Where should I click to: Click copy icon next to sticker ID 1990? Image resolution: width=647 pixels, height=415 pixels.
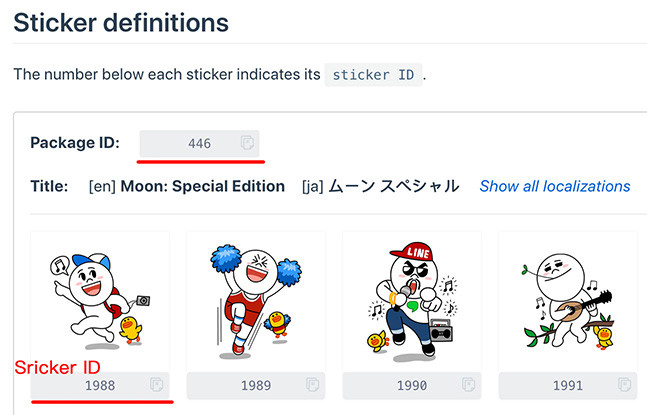click(468, 385)
